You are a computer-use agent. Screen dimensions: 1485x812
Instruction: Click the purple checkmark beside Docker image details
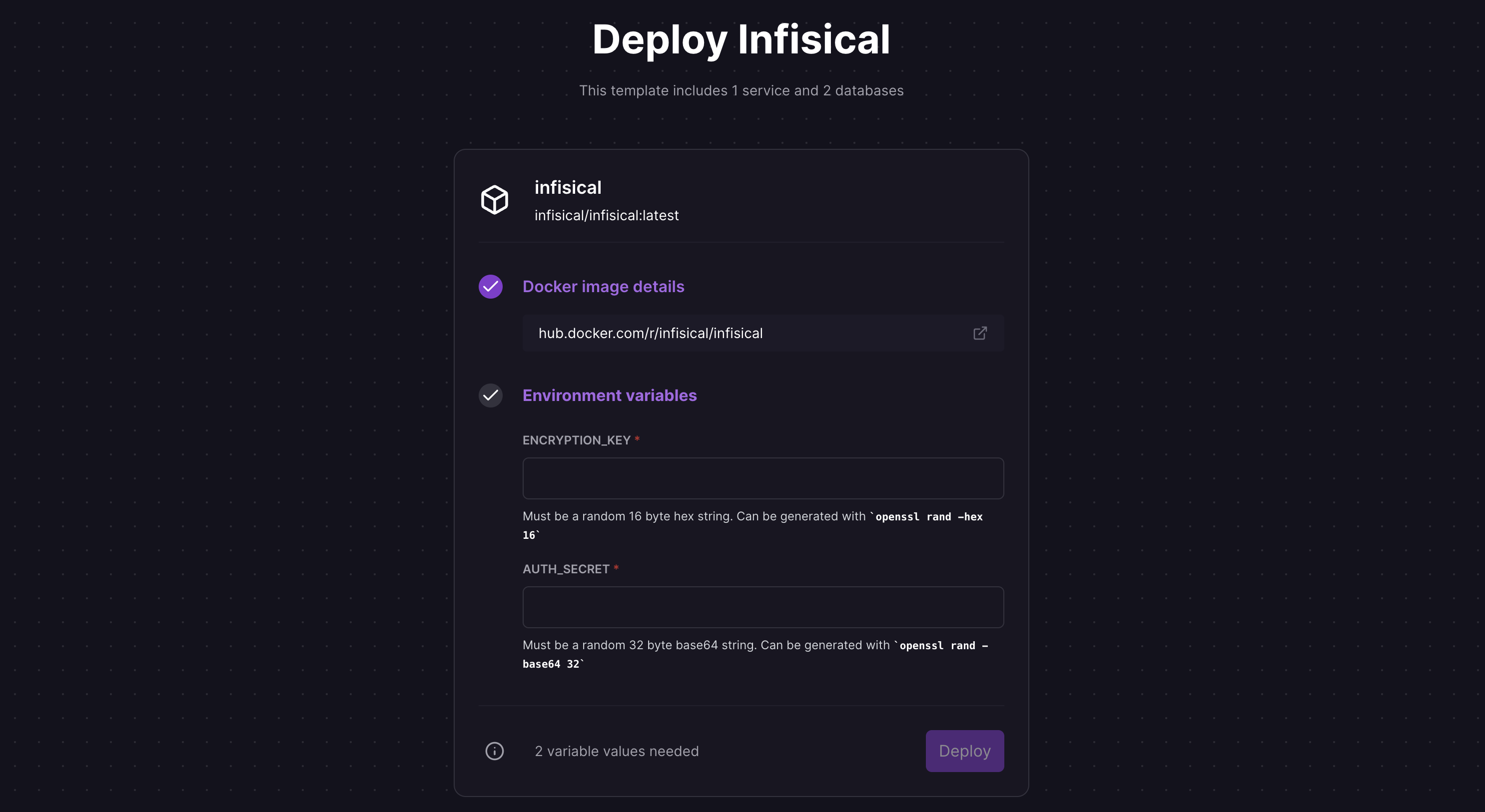click(x=490, y=287)
